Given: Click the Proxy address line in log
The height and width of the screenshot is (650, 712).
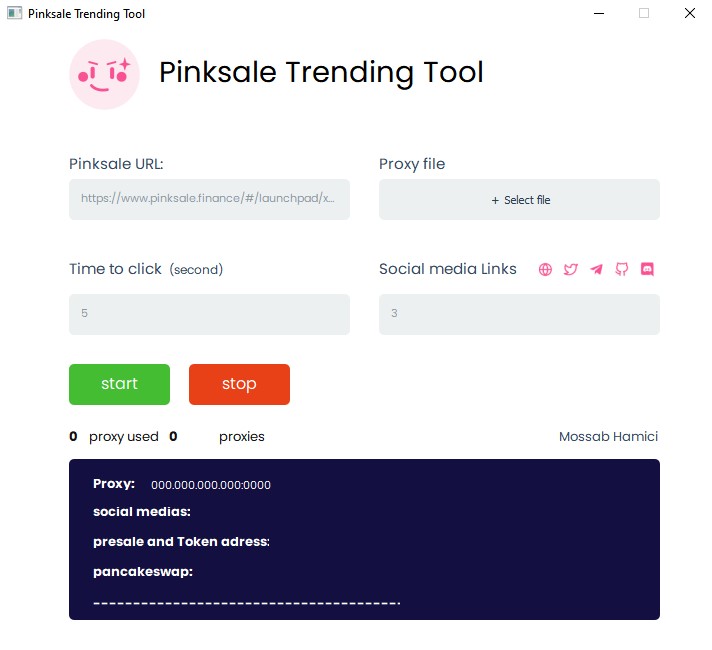Looking at the screenshot, I should (x=182, y=484).
